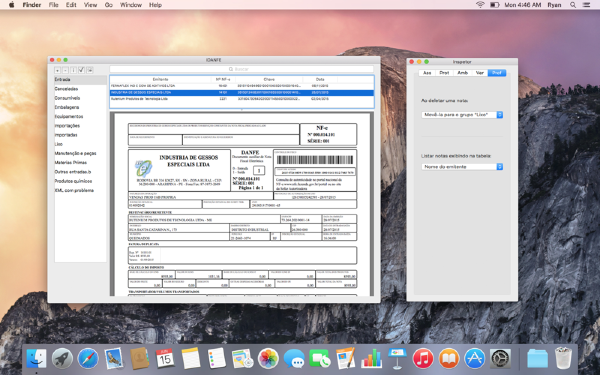
Task: Click the battery status icon
Action: pyautogui.click(x=495, y=5)
